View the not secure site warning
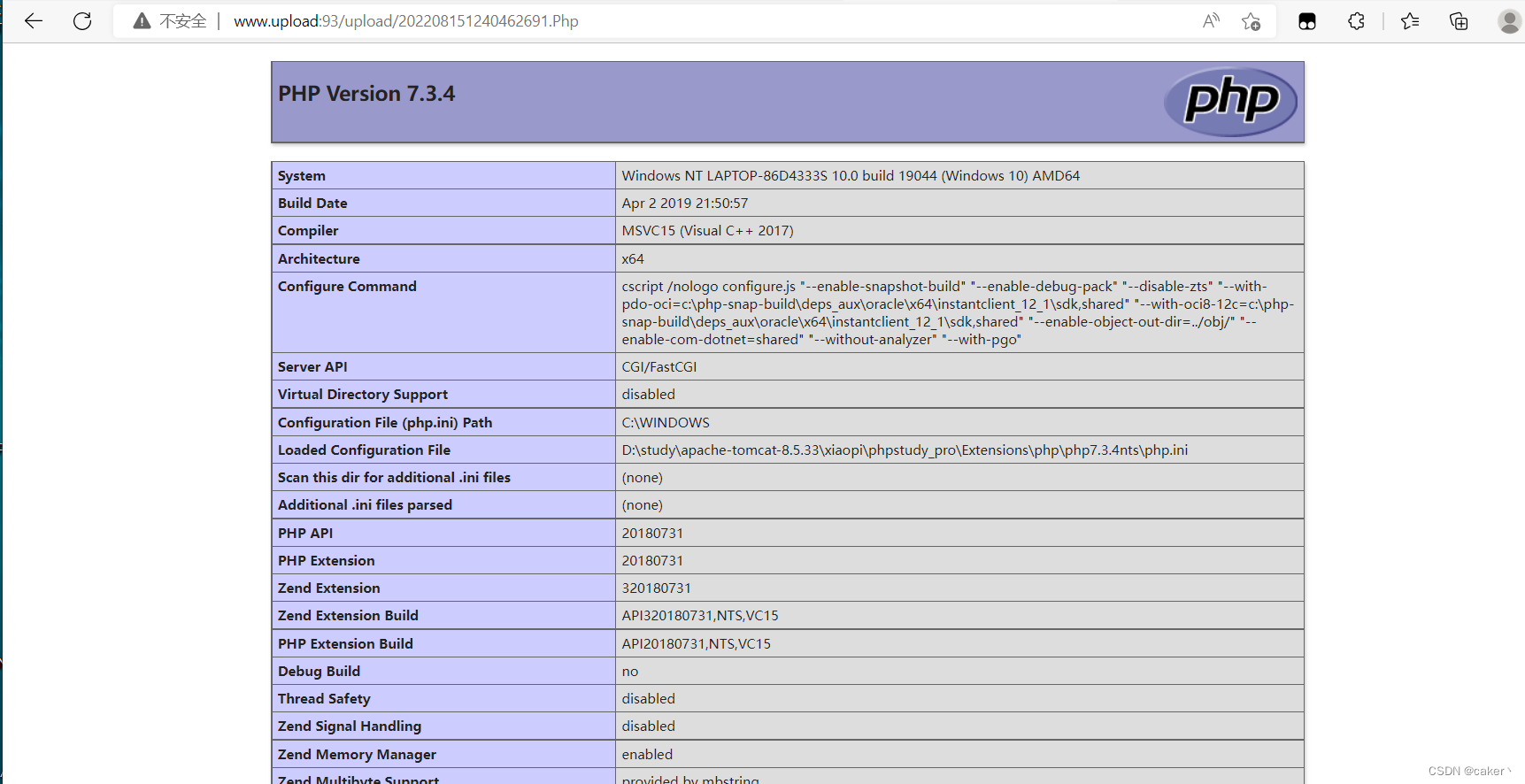The image size is (1525, 784). (x=170, y=21)
